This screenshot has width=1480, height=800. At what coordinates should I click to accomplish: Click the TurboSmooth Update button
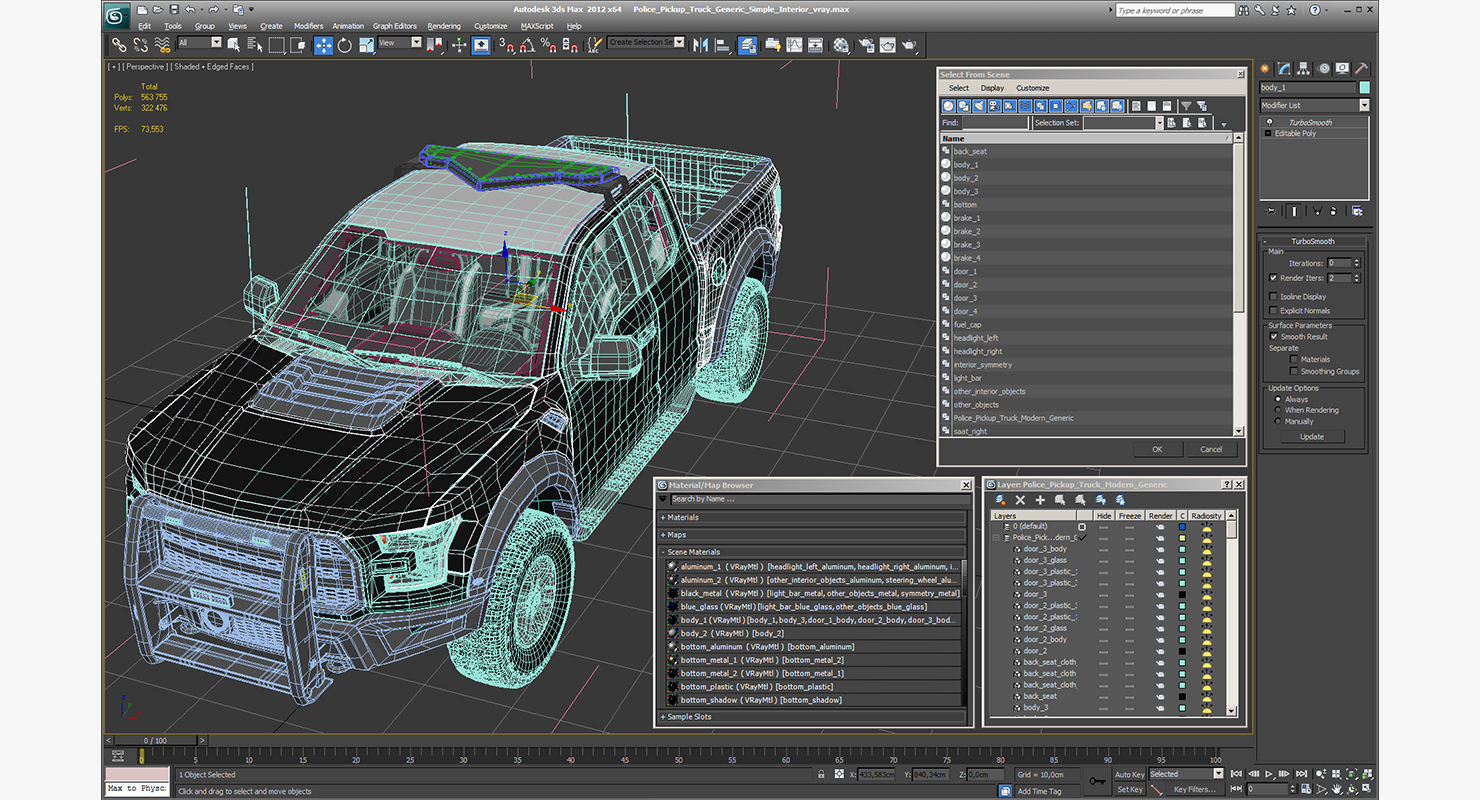(1312, 437)
